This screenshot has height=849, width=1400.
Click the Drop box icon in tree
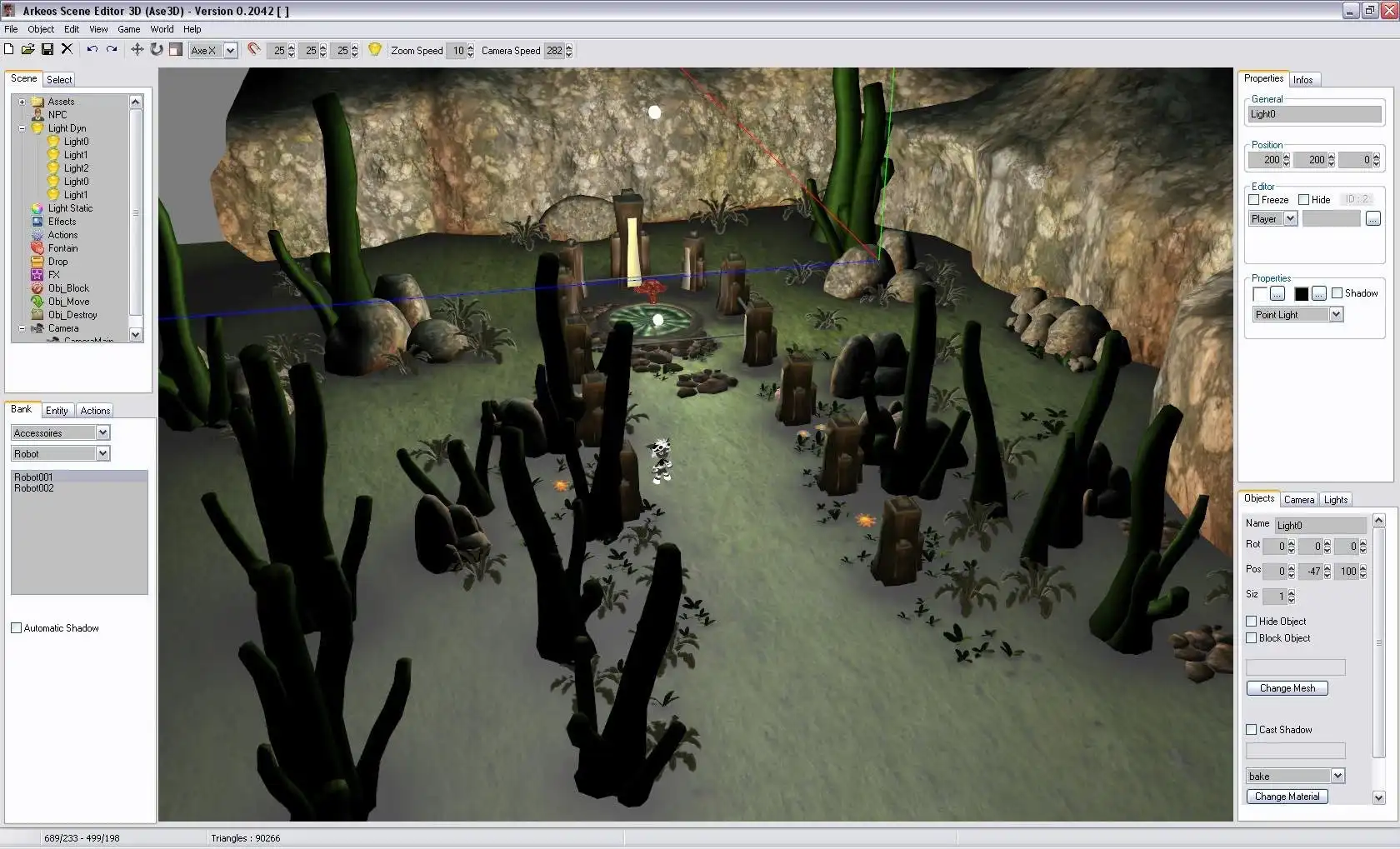37,262
